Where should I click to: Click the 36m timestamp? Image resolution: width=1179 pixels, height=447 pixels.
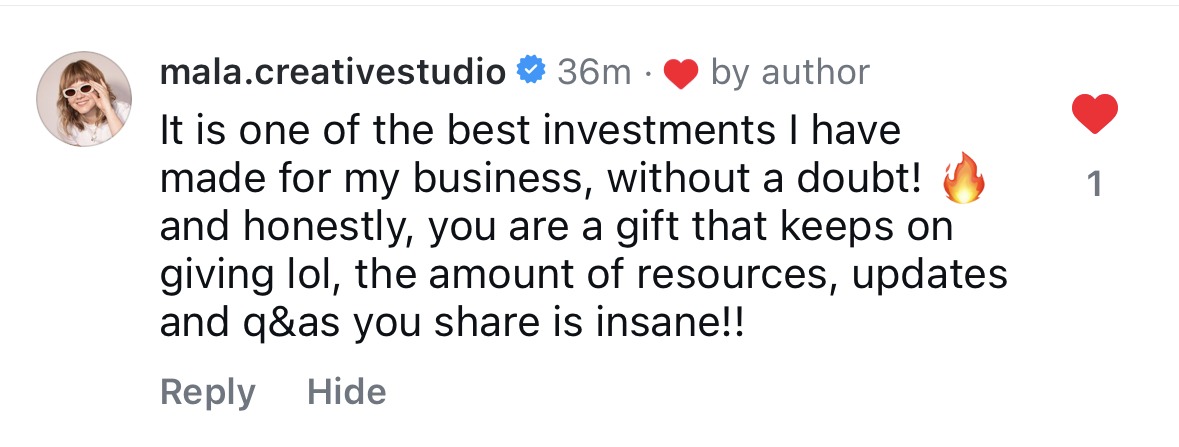point(594,72)
